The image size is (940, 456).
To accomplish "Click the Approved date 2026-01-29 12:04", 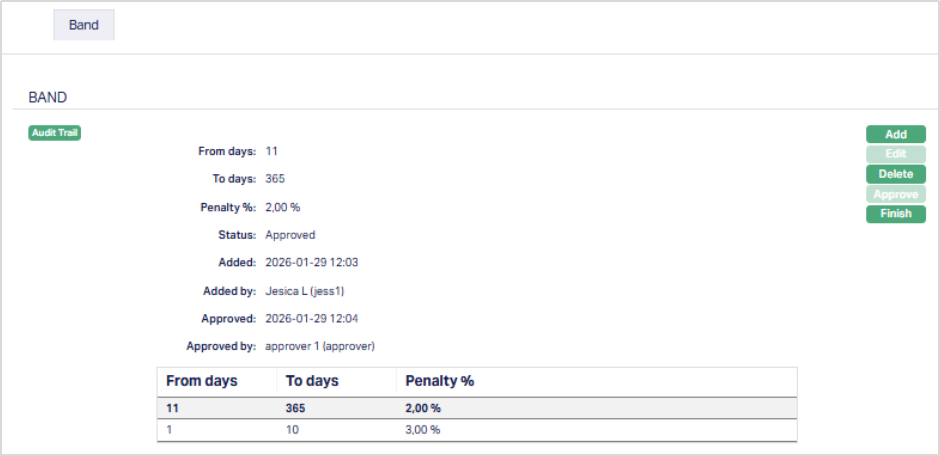I will click(x=312, y=318).
